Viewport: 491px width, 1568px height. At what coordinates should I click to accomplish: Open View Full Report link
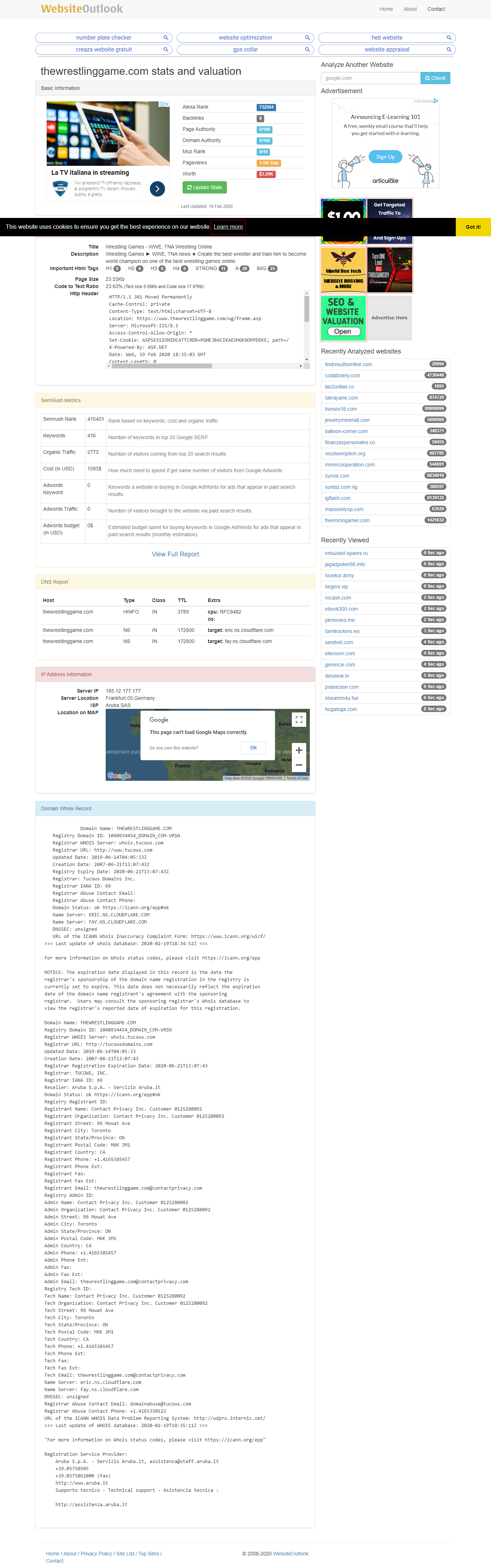click(x=175, y=554)
